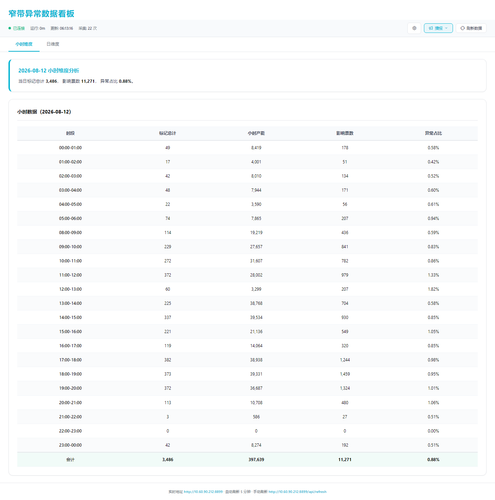
Task: Click 19,219 in the 08:00-09:00 row
Action: coord(256,233)
